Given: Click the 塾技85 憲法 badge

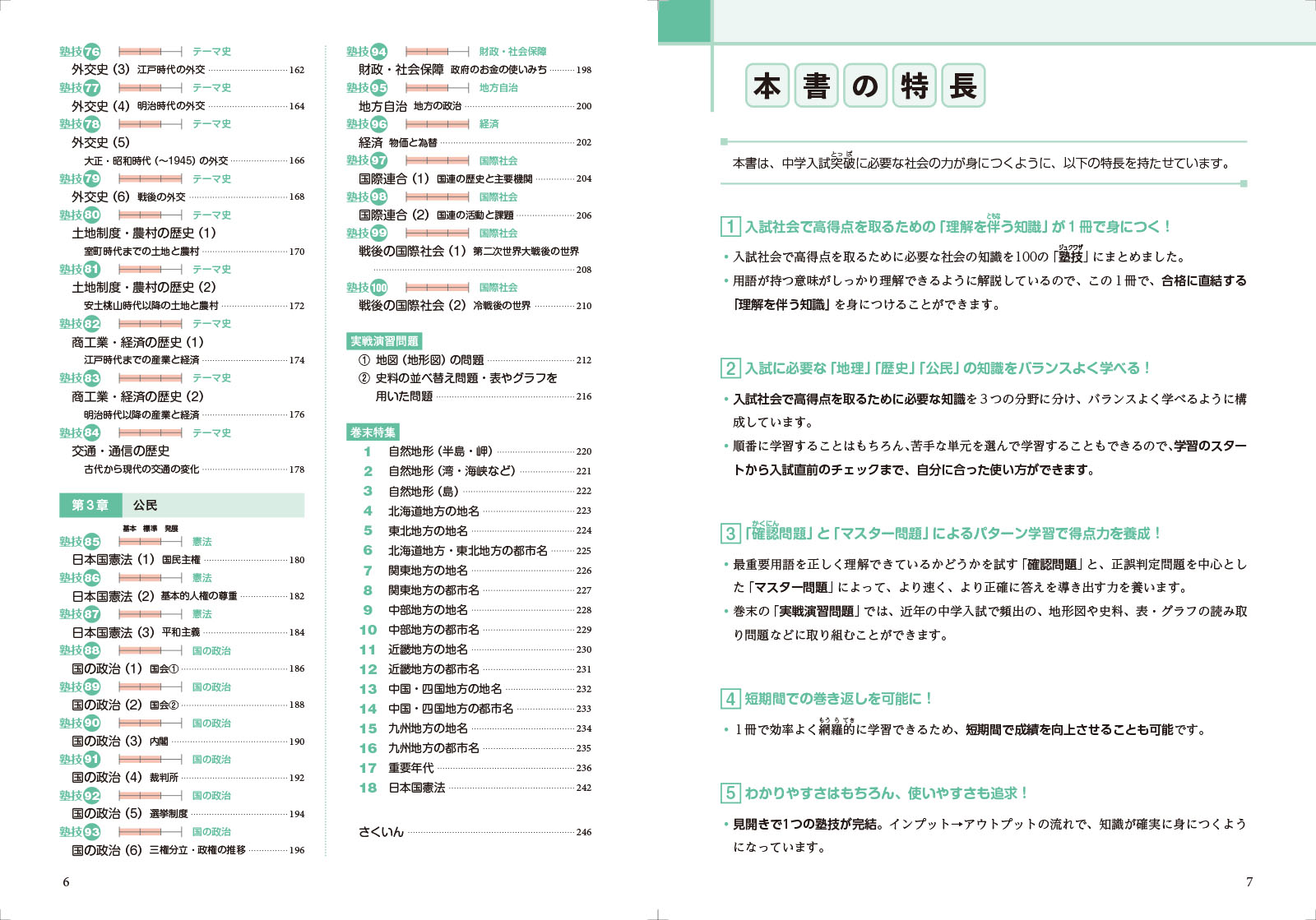Looking at the screenshot, I should tap(80, 541).
